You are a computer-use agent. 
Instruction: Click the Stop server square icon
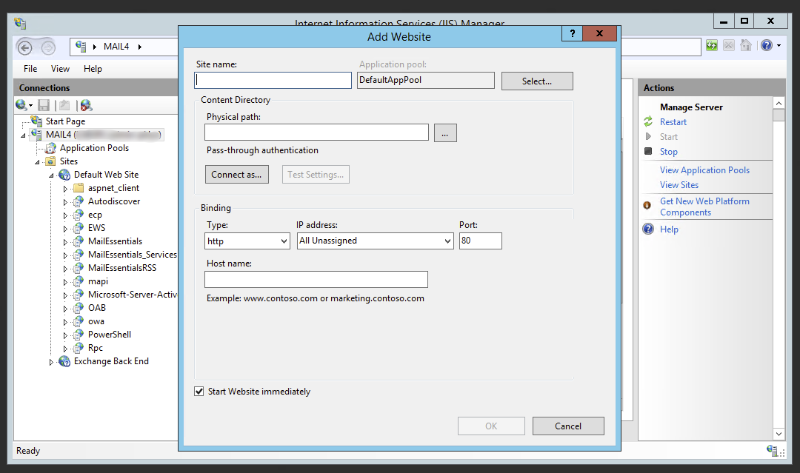[649, 152]
